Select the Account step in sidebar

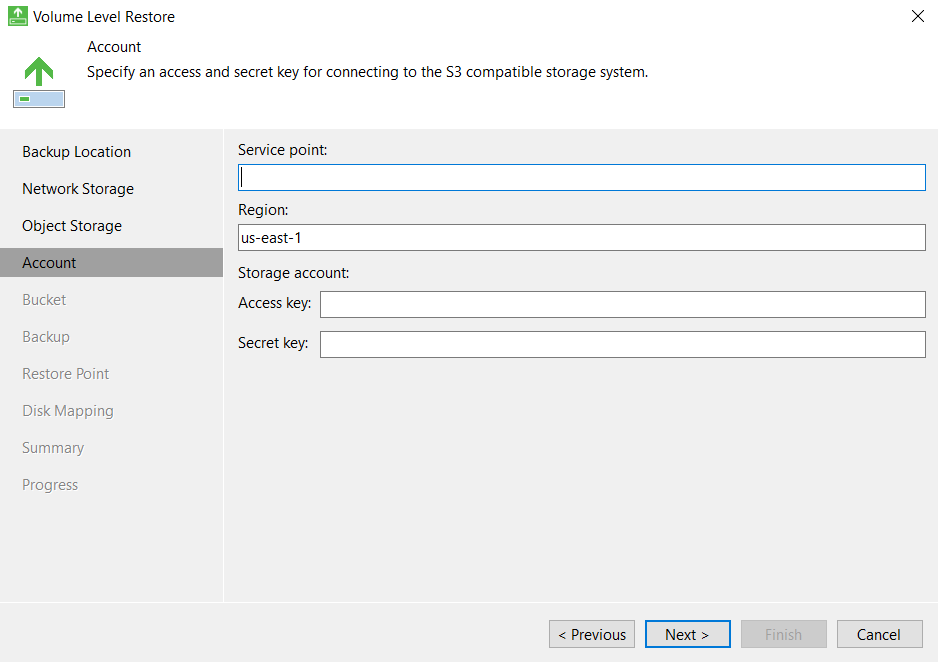50,263
